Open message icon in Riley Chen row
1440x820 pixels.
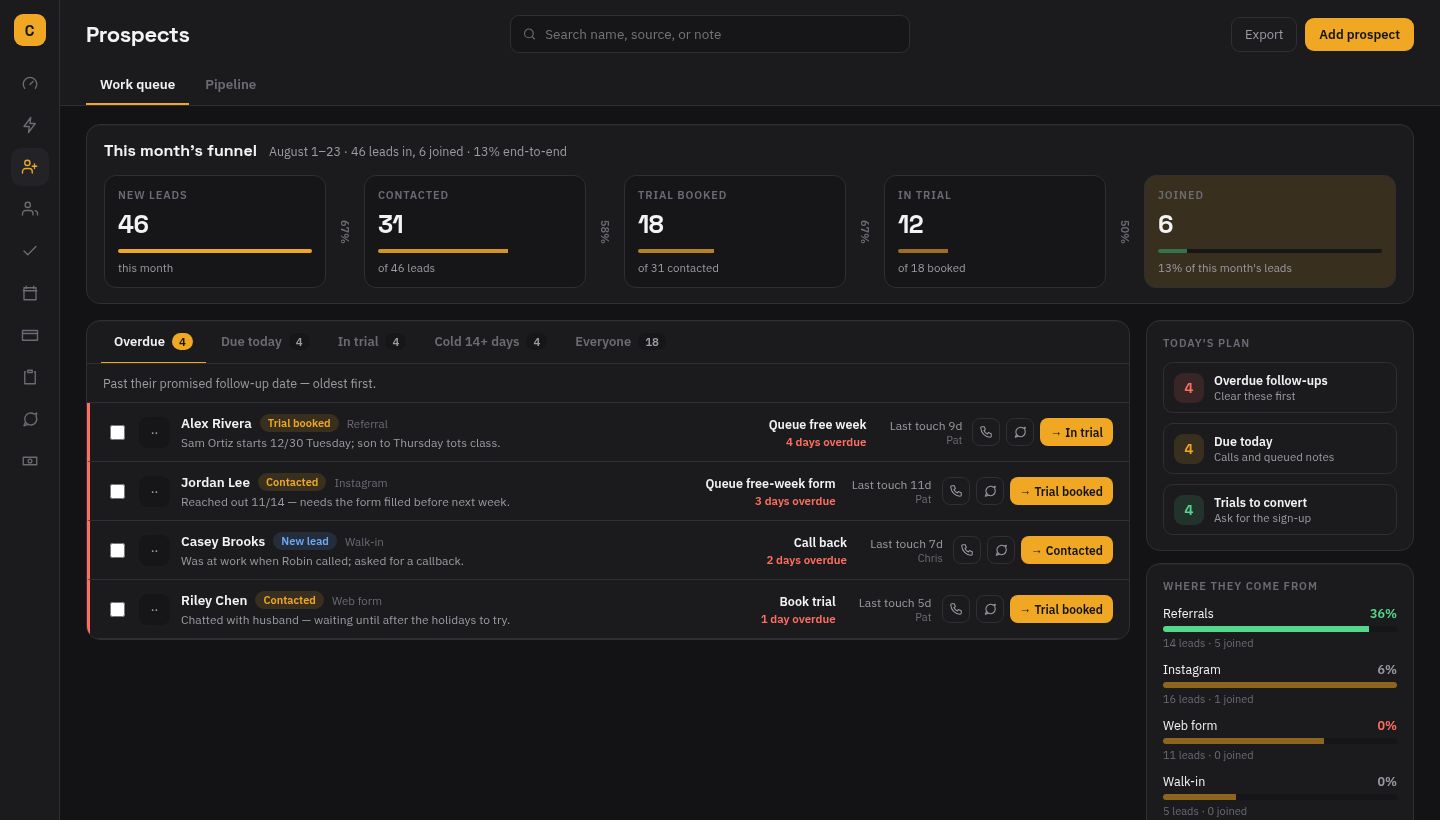[x=990, y=609]
